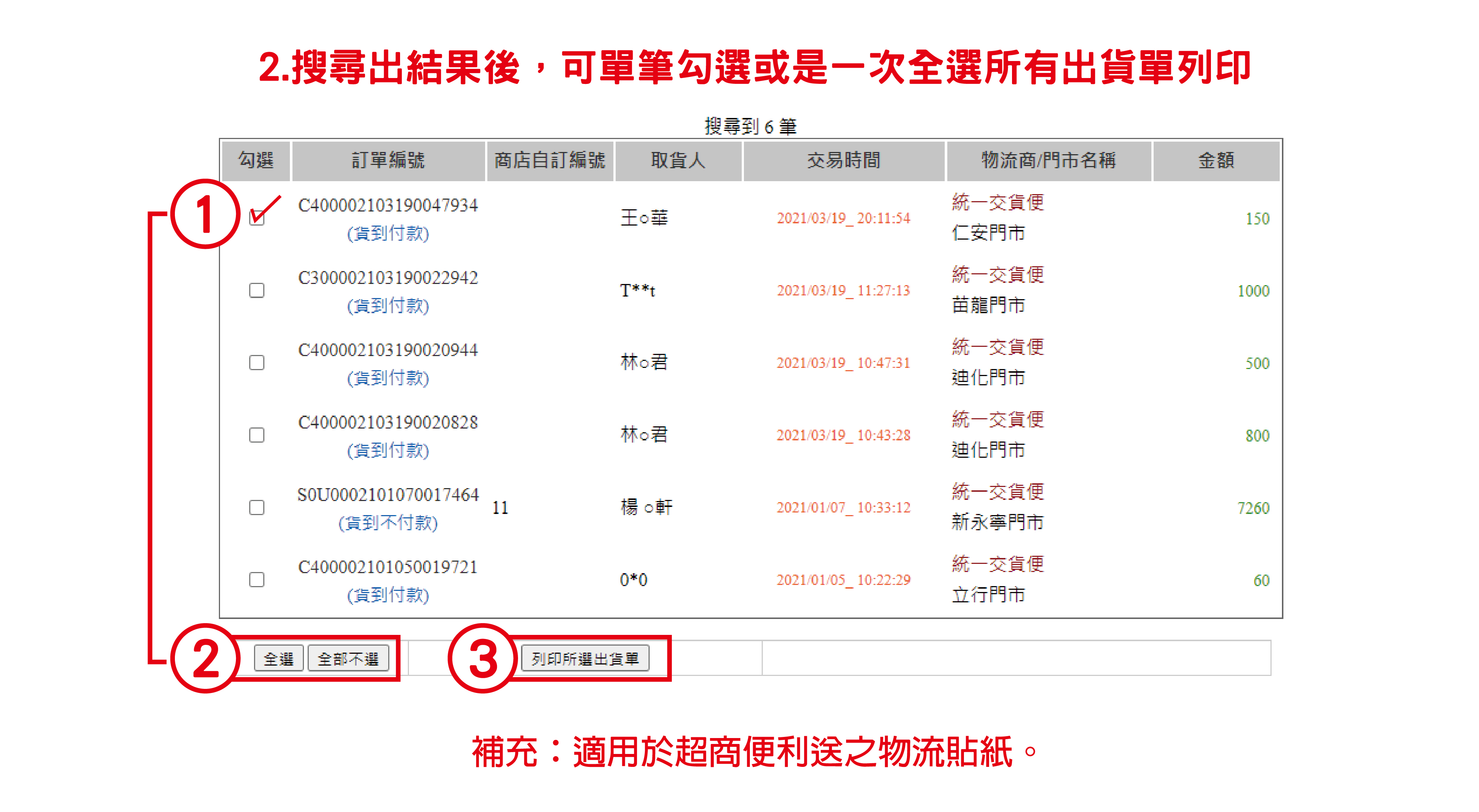Click amount 60

pos(1261,581)
